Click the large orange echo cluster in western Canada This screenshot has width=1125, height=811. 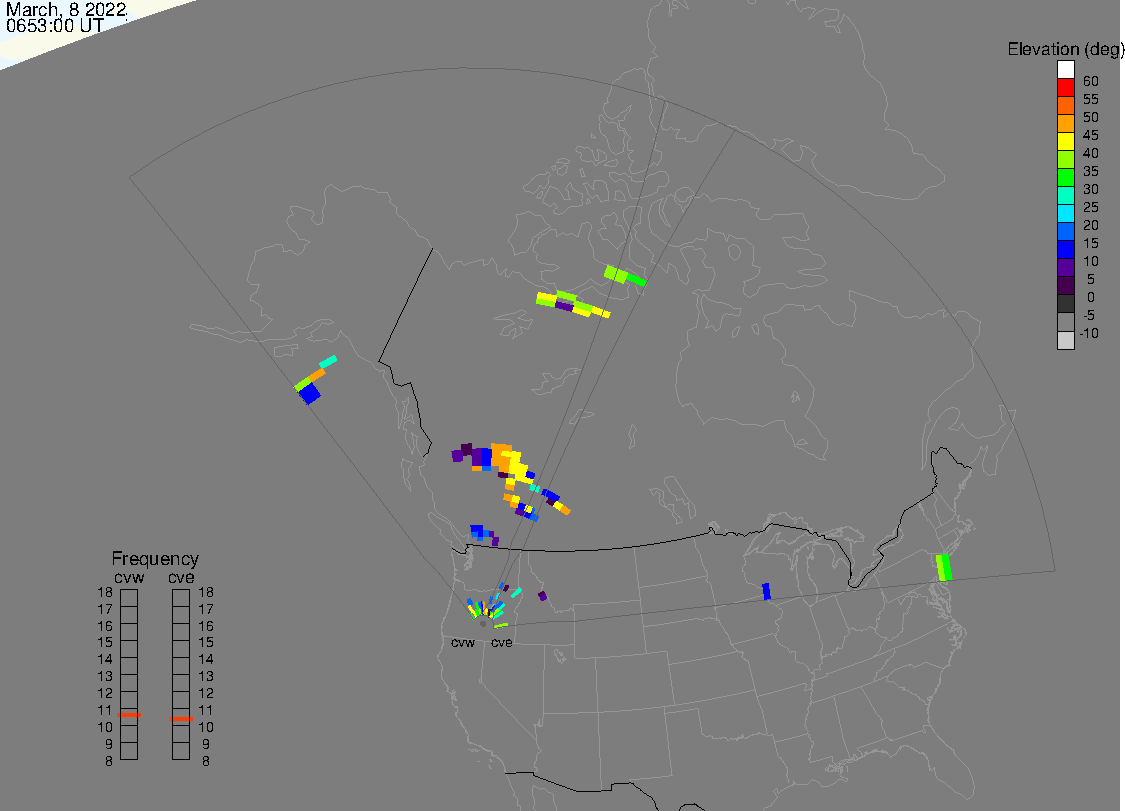coord(504,458)
